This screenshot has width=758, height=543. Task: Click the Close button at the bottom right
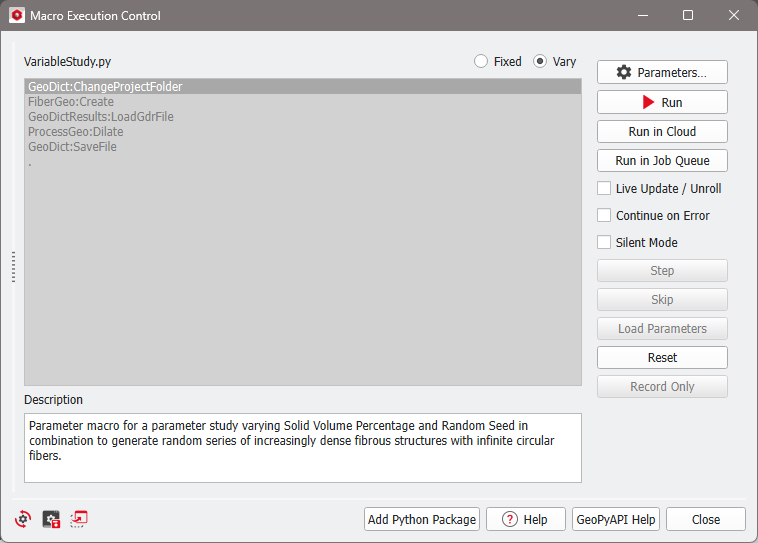(x=705, y=519)
